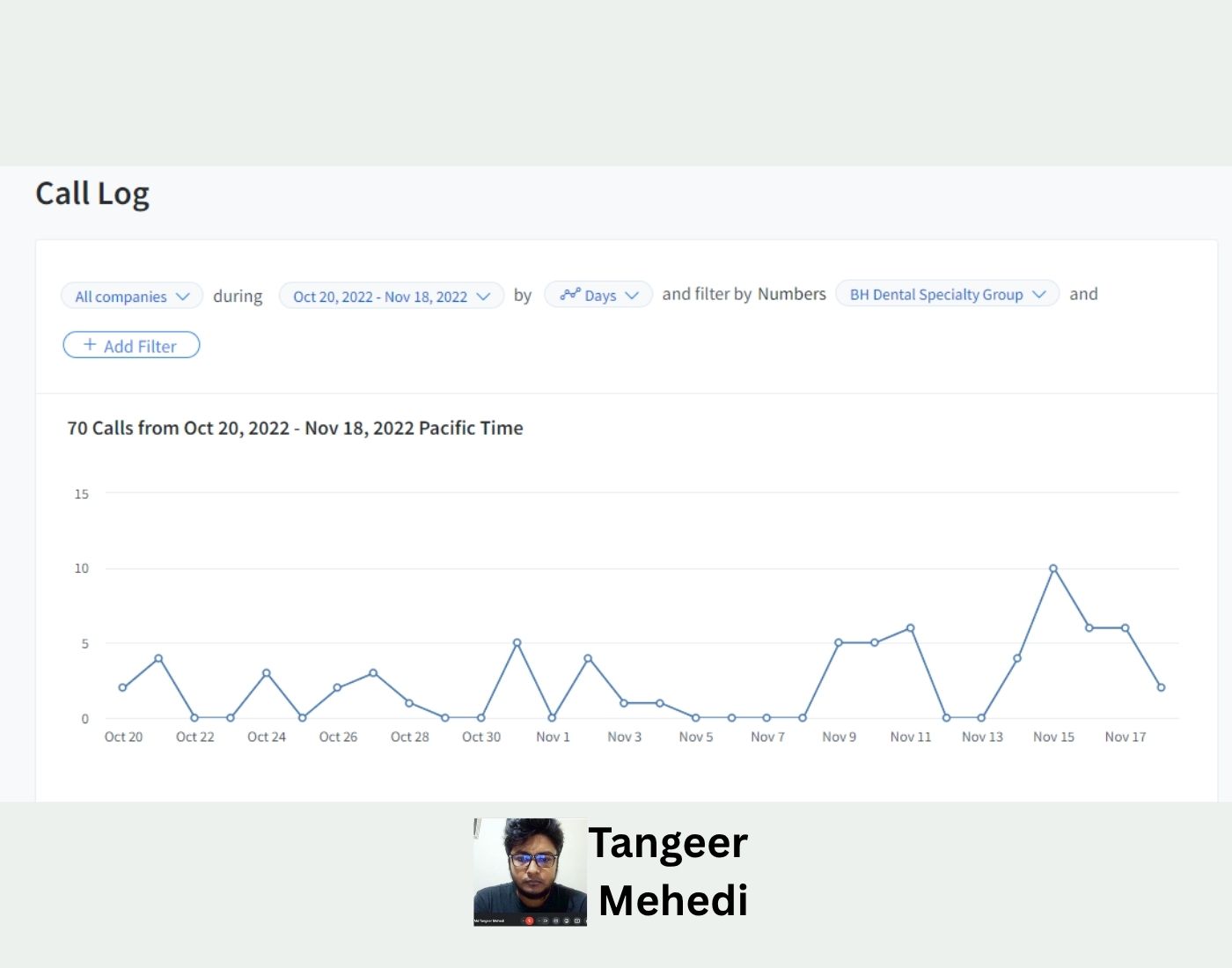
Task: Click the line chart icon beside Days
Action: [570, 294]
